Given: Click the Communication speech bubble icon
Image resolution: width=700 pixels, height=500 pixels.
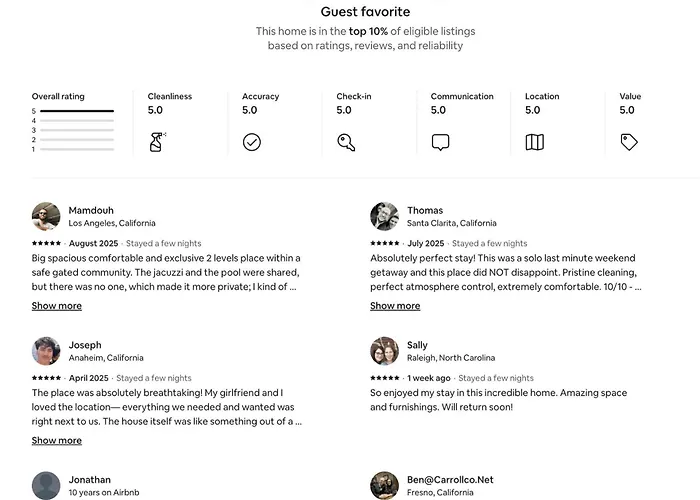Looking at the screenshot, I should point(440,142).
